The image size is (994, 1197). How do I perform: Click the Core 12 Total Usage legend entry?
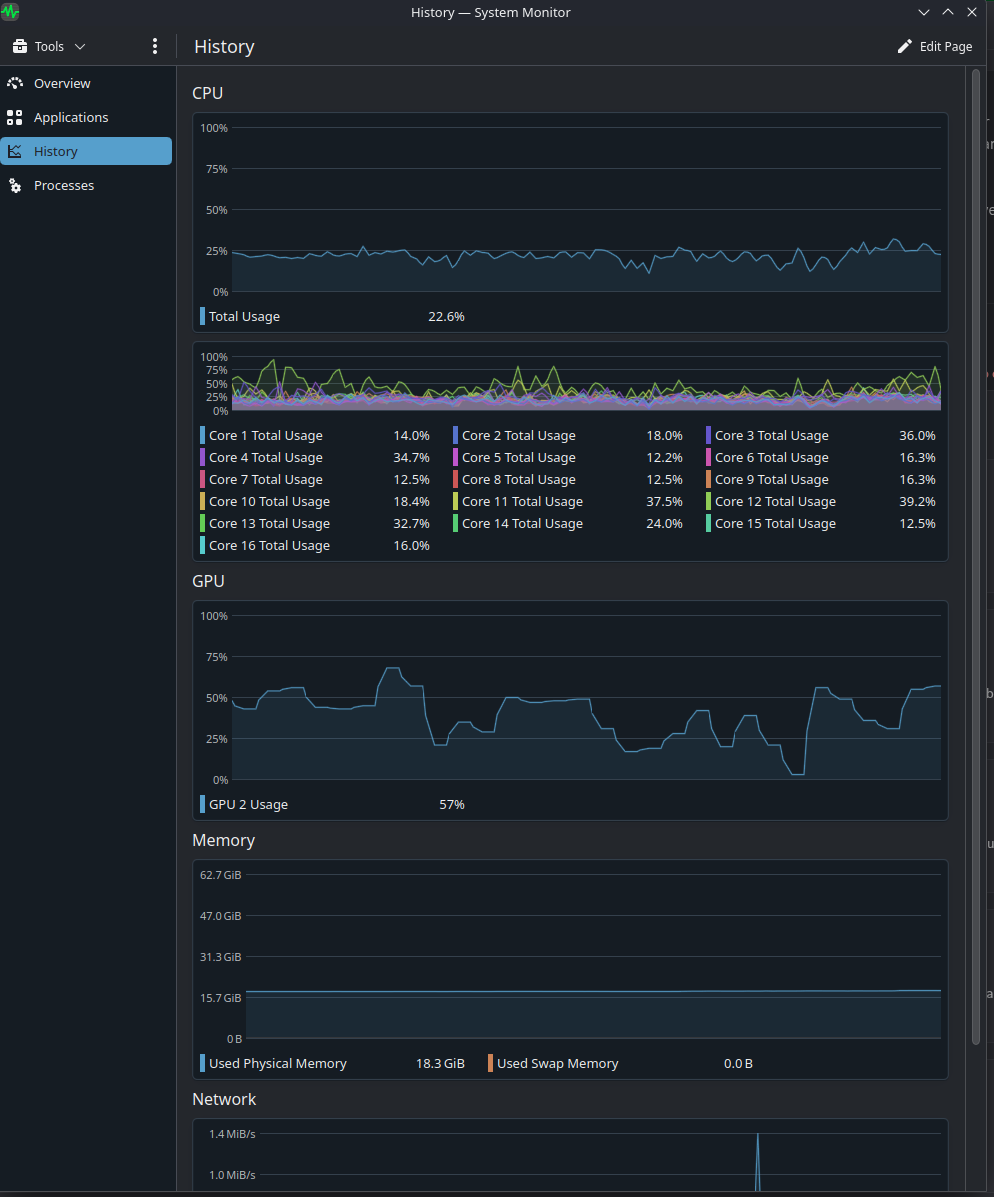pos(775,501)
